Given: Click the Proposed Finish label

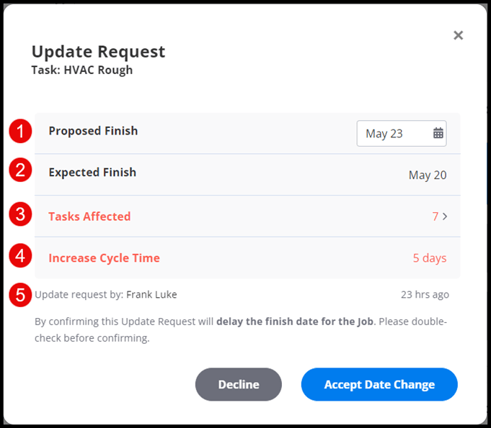Looking at the screenshot, I should point(93,131).
